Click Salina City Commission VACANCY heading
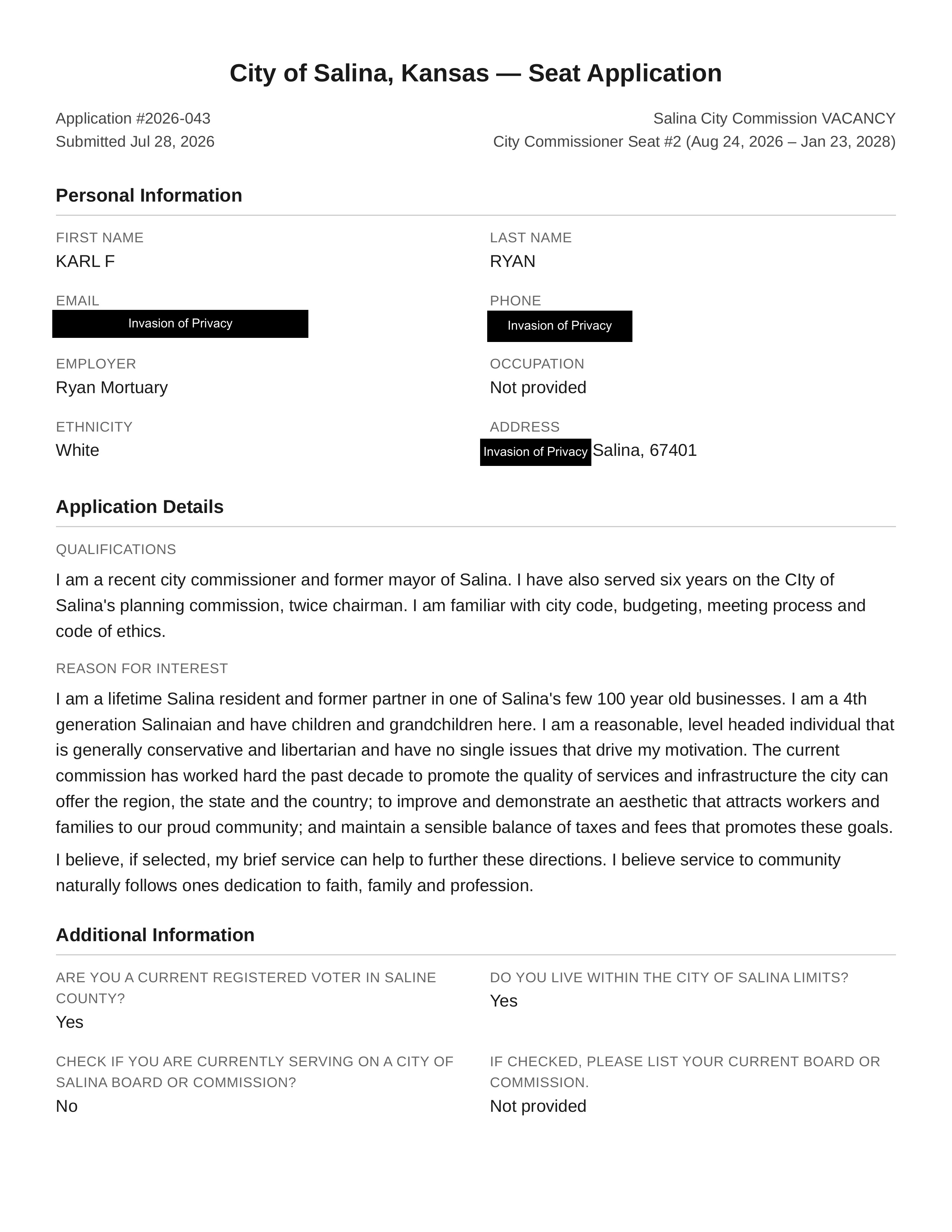Screen dimensions: 952x1232 click(774, 118)
